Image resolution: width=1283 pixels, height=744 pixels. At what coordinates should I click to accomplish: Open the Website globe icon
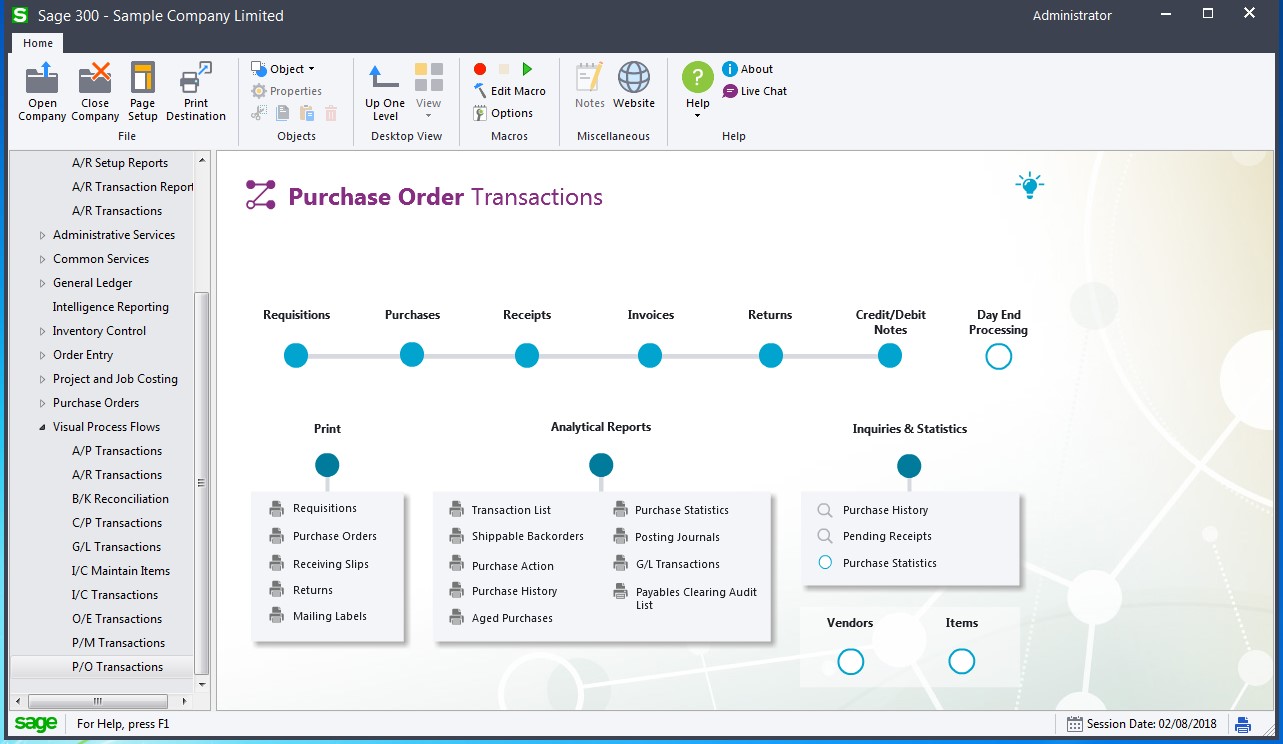tap(634, 80)
